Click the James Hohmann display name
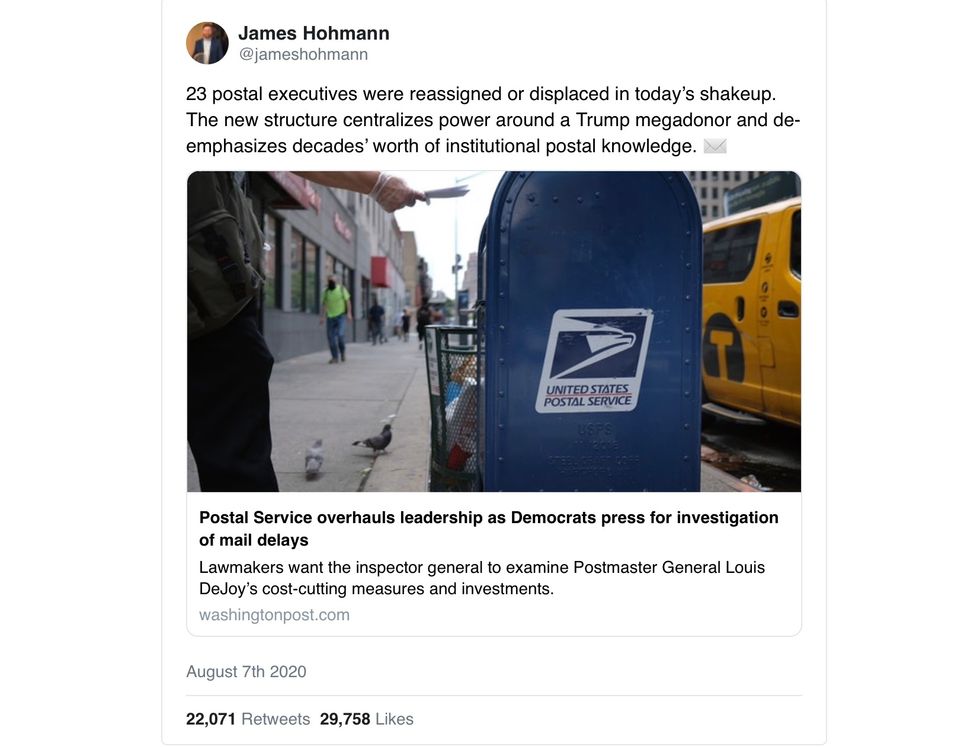Viewport: 980px width, 747px height. 313,33
